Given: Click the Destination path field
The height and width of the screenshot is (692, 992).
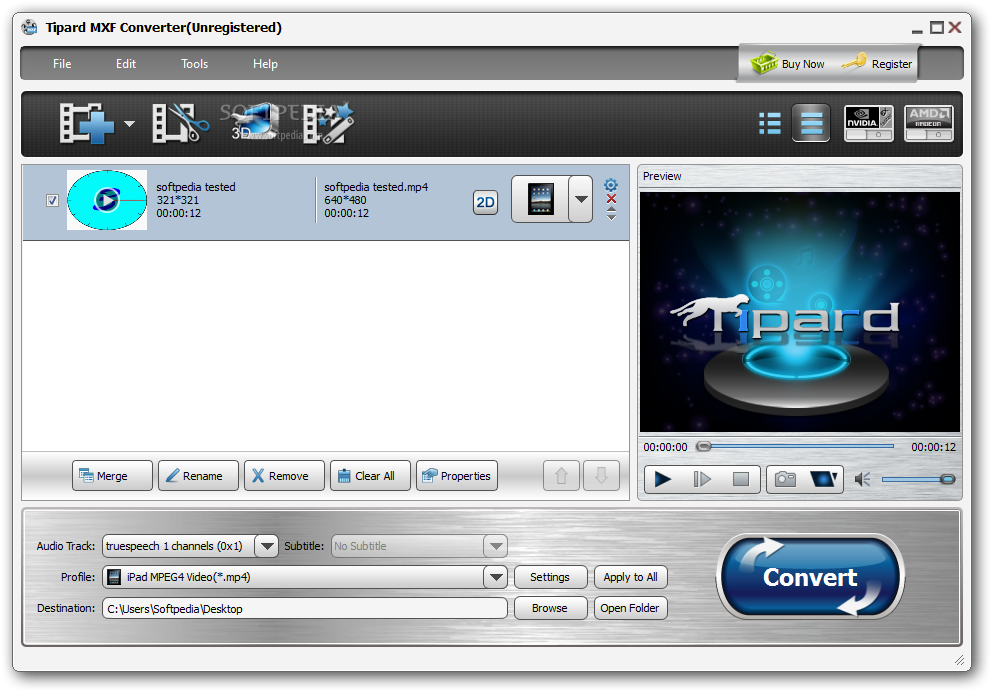Looking at the screenshot, I should tap(305, 609).
